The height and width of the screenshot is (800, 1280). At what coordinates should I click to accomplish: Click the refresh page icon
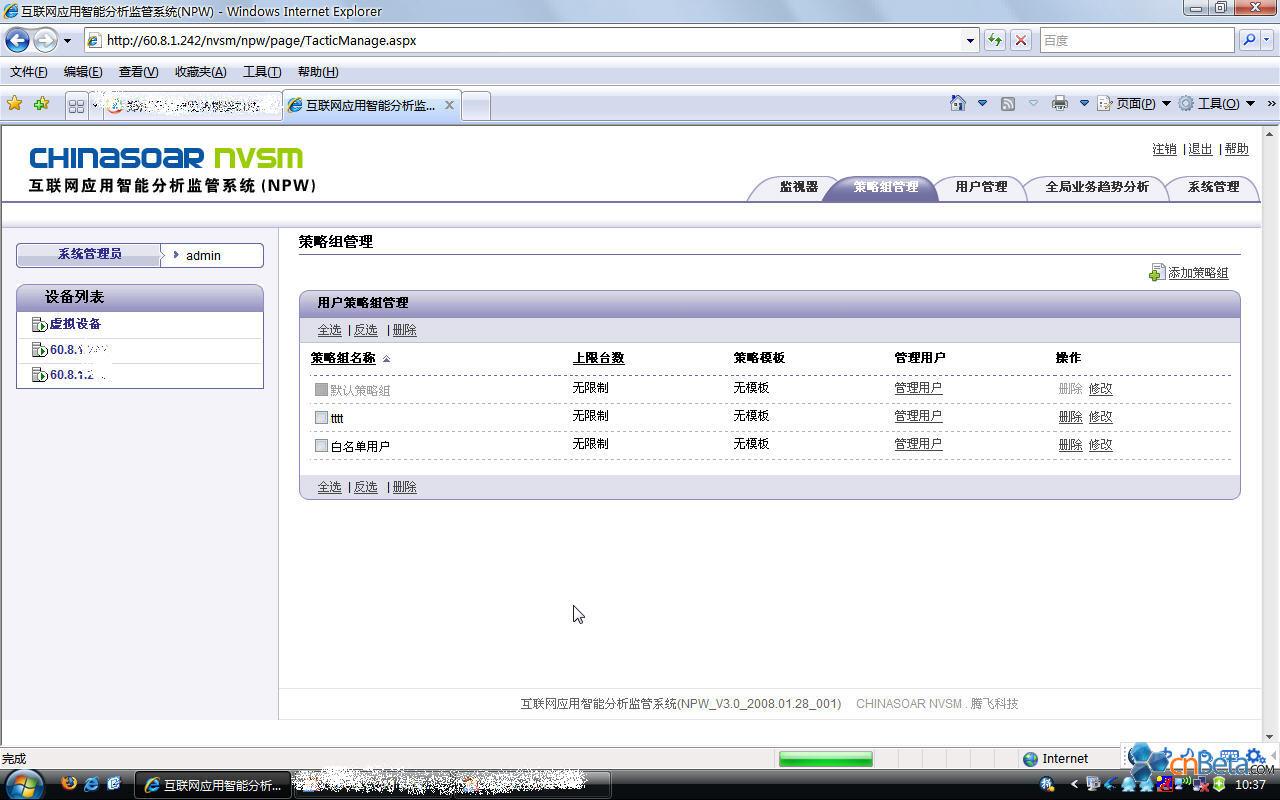pos(994,40)
